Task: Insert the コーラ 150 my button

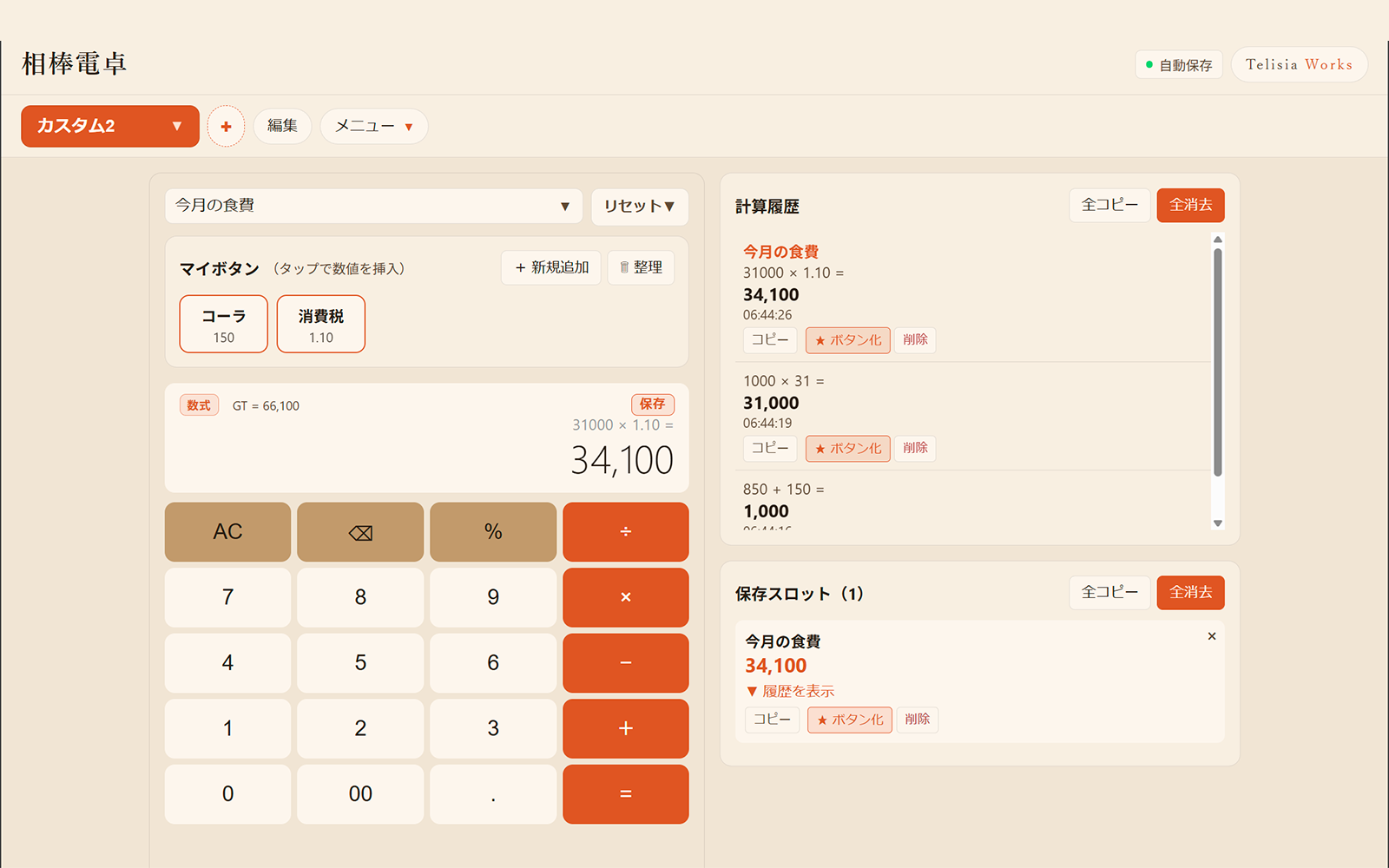Action: click(224, 325)
